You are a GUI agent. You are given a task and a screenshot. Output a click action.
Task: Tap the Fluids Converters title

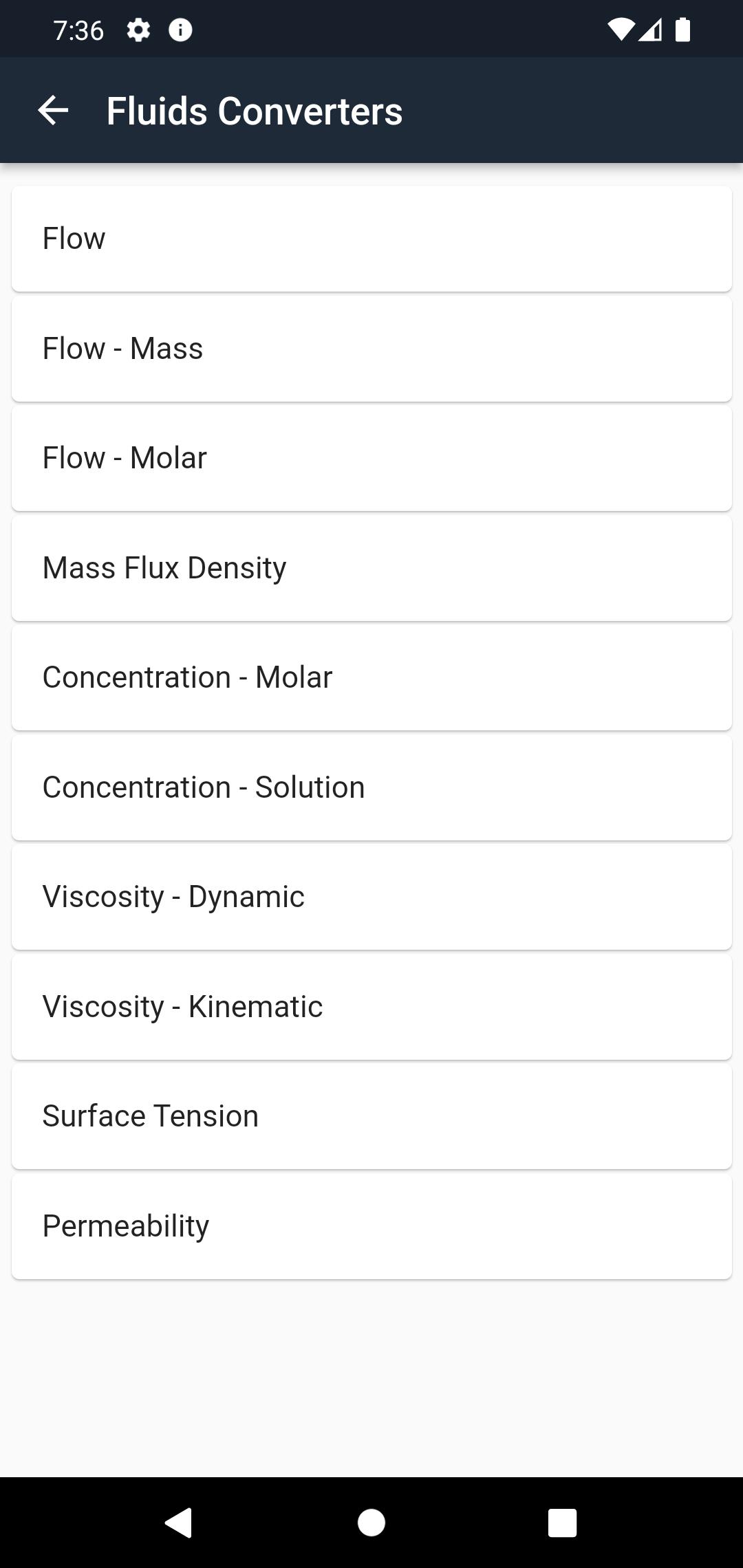click(x=255, y=111)
